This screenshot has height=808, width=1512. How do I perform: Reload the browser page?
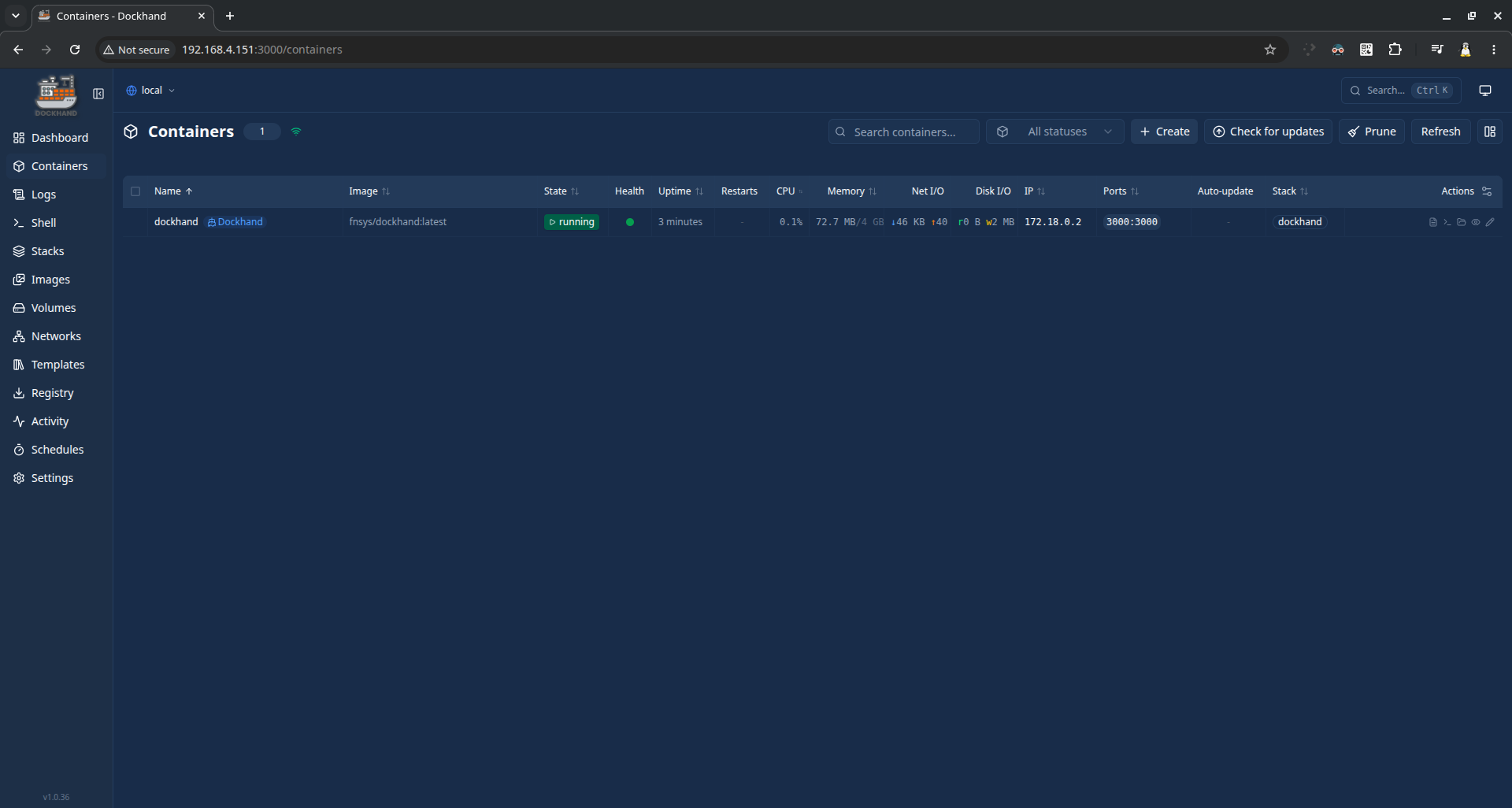point(75,50)
